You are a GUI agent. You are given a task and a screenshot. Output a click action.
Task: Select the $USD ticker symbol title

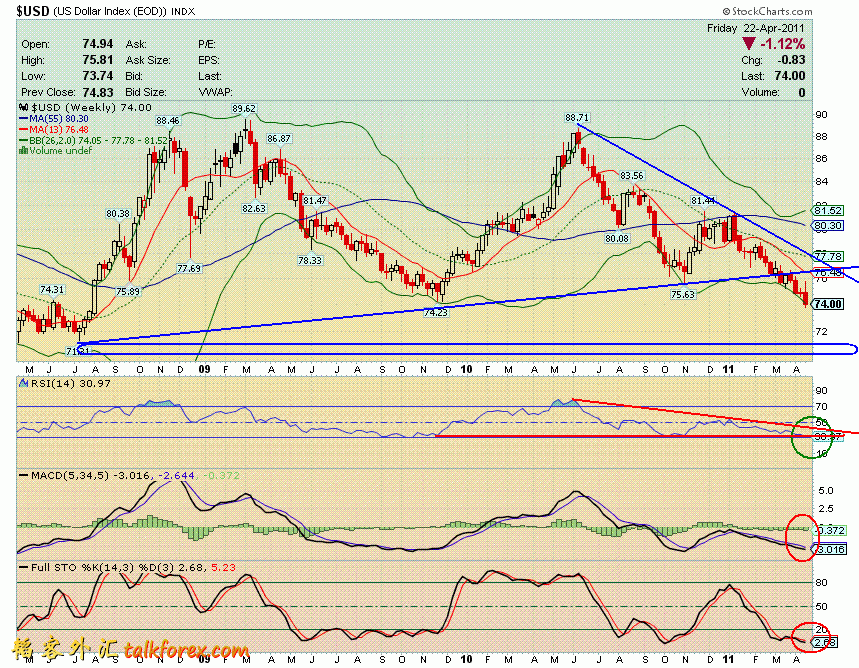(33, 11)
